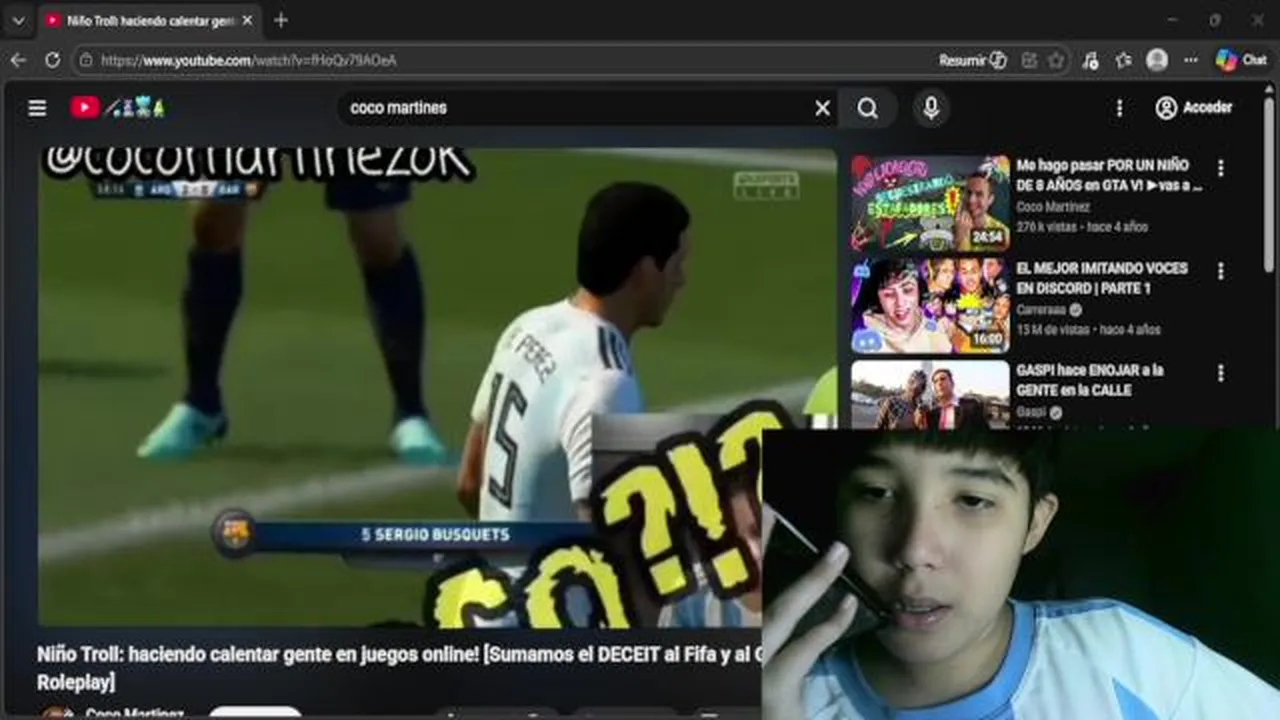Open a new browser tab
The height and width of the screenshot is (720, 1280).
281,20
